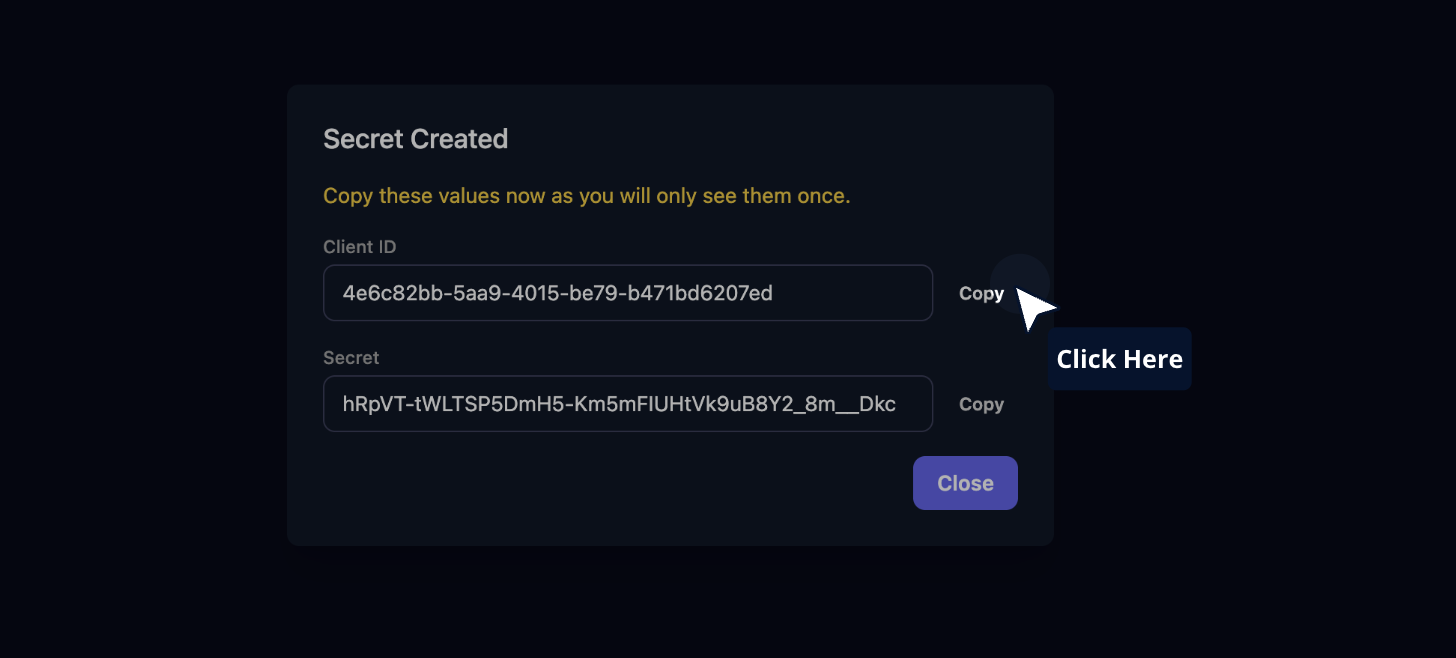Dismiss the Secret Created modal via Close
This screenshot has height=658, width=1456.
[964, 483]
